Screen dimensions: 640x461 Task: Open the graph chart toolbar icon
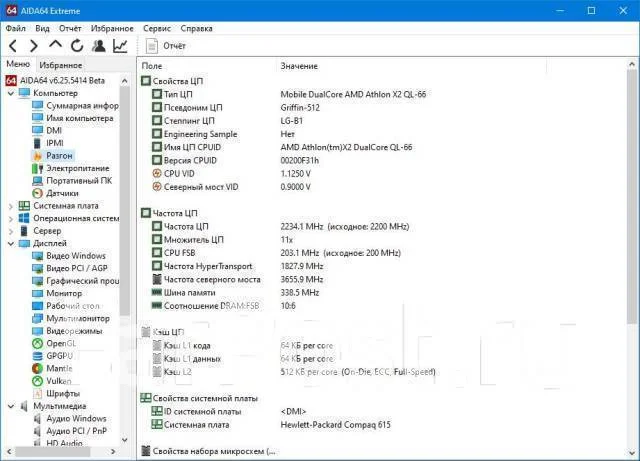click(x=120, y=46)
